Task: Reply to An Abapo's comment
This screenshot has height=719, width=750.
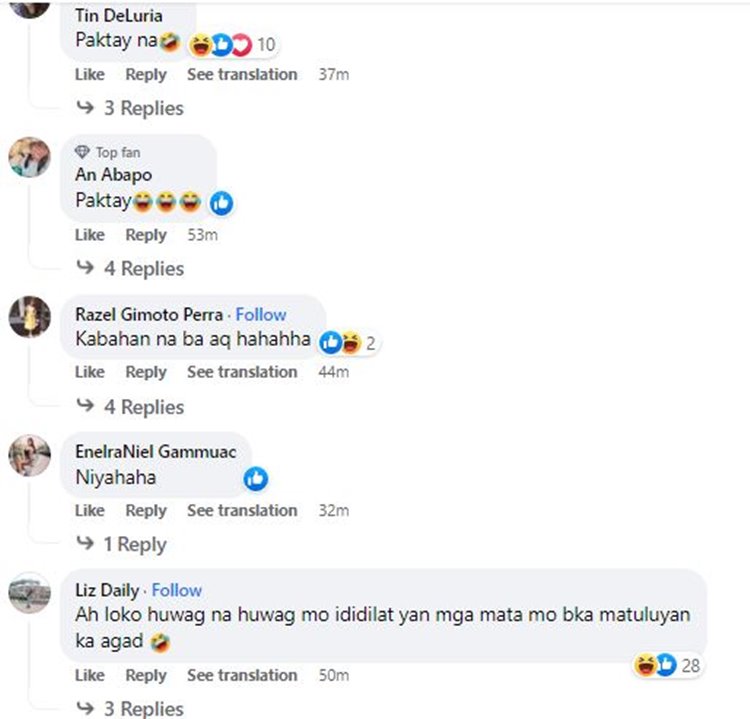Action: [146, 235]
